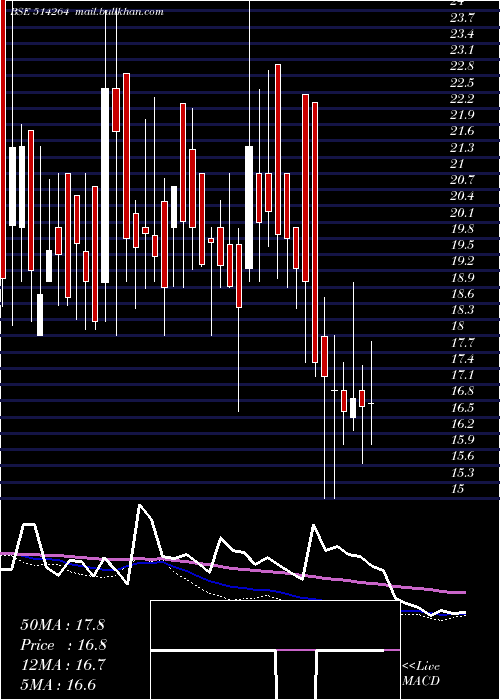Select the 18.3 price axis label
The width and height of the screenshot is (500, 700).
(462, 310)
